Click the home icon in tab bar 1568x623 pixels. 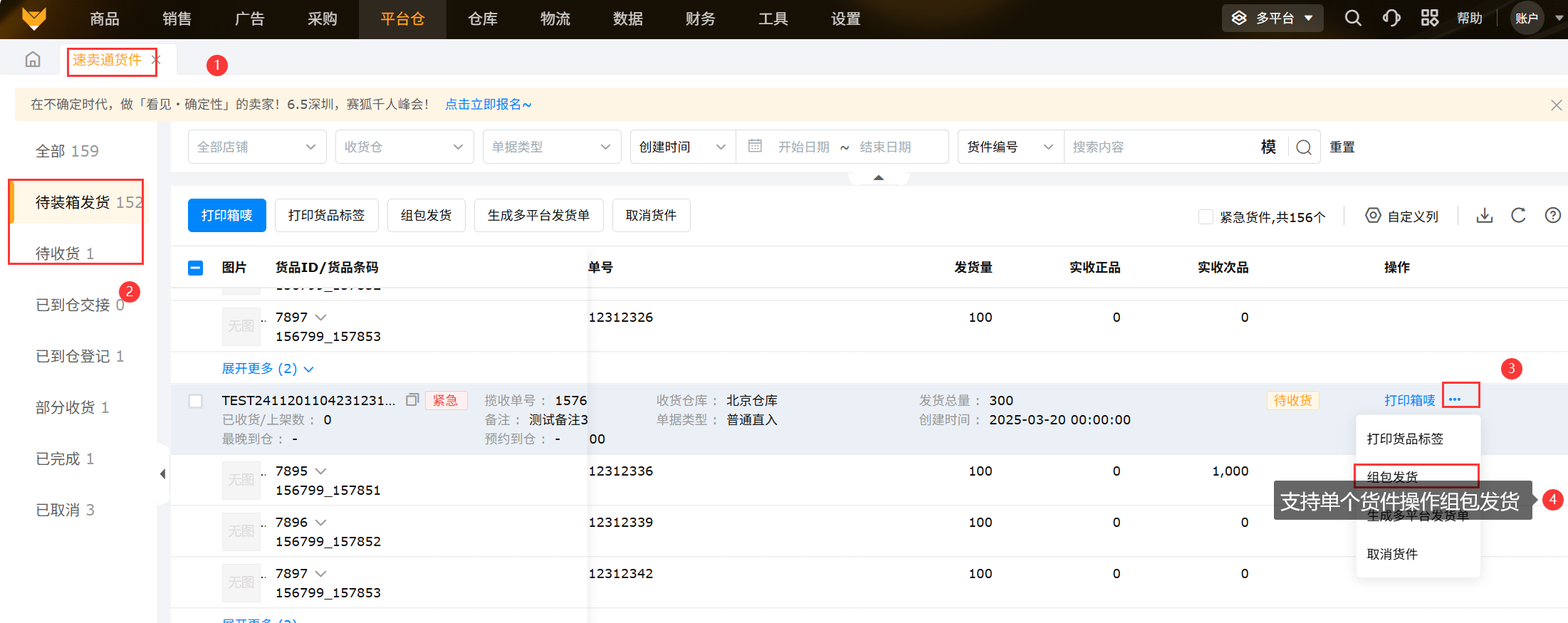click(x=33, y=60)
